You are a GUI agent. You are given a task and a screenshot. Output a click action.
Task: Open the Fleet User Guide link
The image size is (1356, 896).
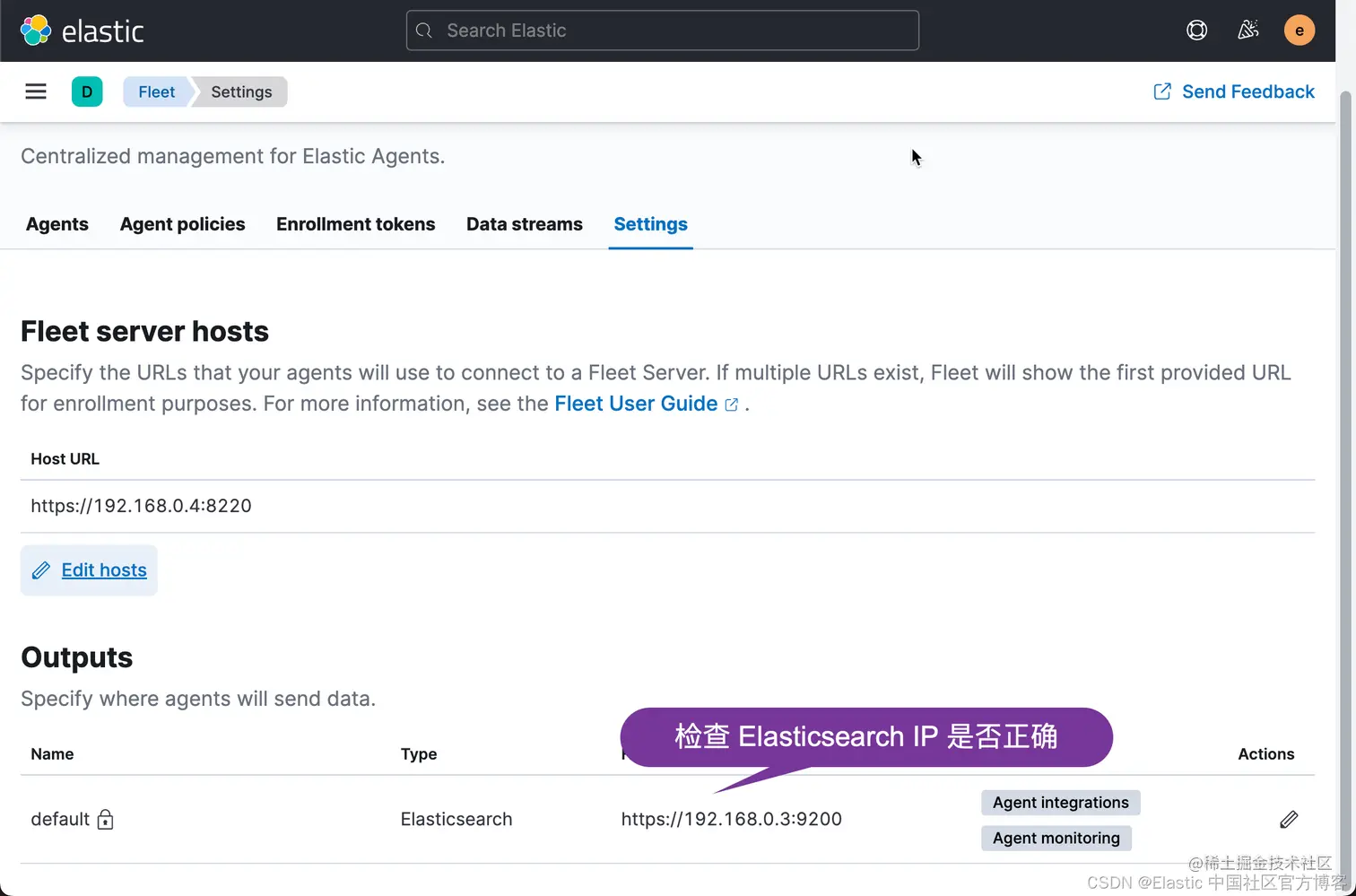click(636, 404)
